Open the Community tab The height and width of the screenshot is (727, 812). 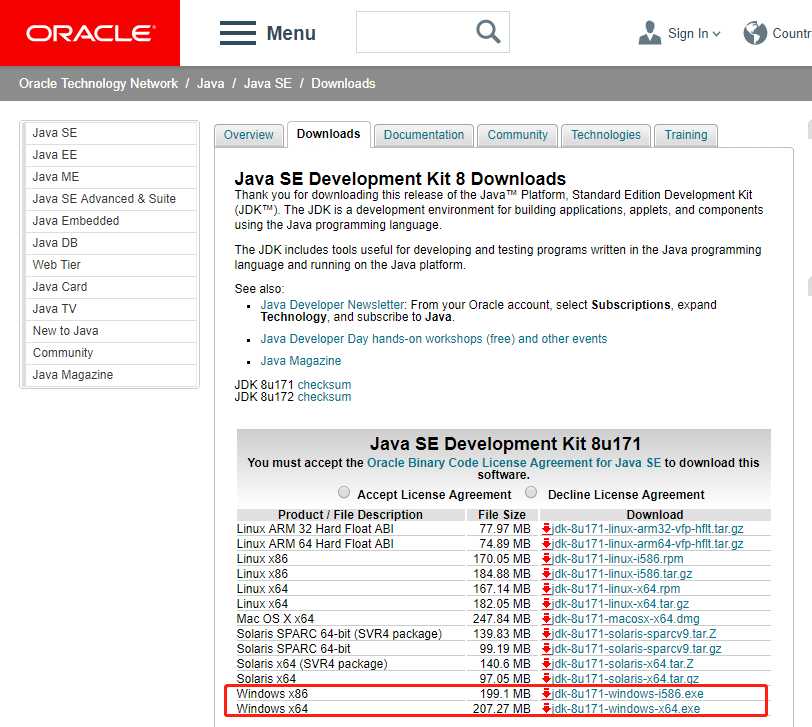(x=517, y=135)
